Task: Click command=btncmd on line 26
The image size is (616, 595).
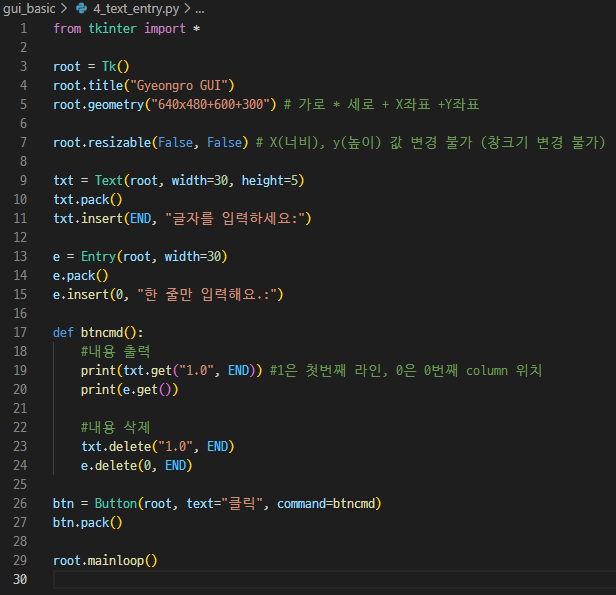Action: point(326,503)
